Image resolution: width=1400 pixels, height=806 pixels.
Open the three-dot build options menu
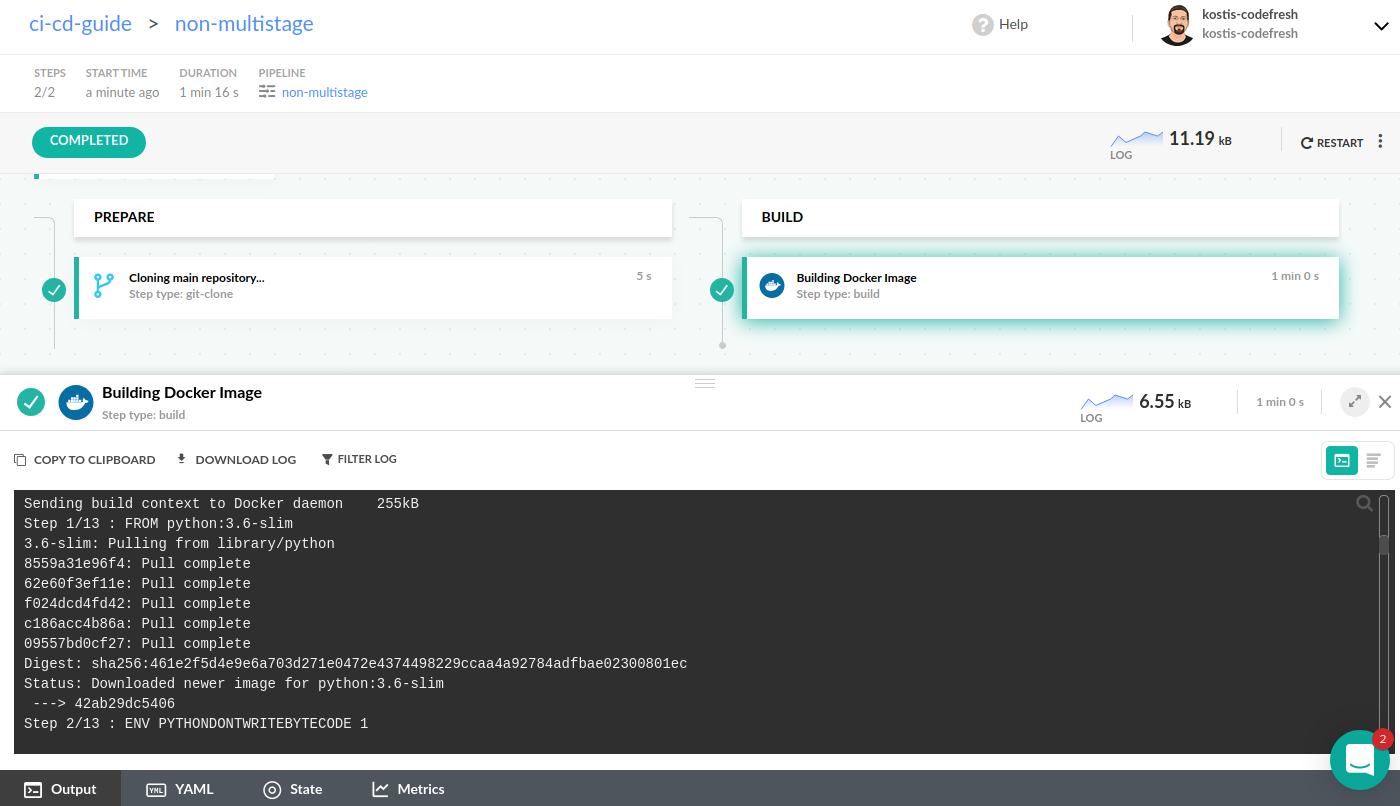pyautogui.click(x=1380, y=142)
